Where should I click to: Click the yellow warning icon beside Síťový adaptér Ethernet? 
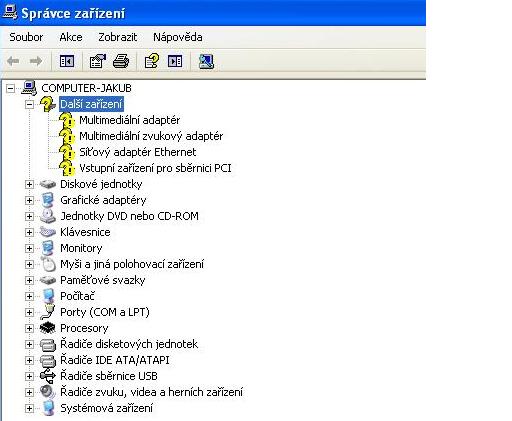(x=67, y=152)
